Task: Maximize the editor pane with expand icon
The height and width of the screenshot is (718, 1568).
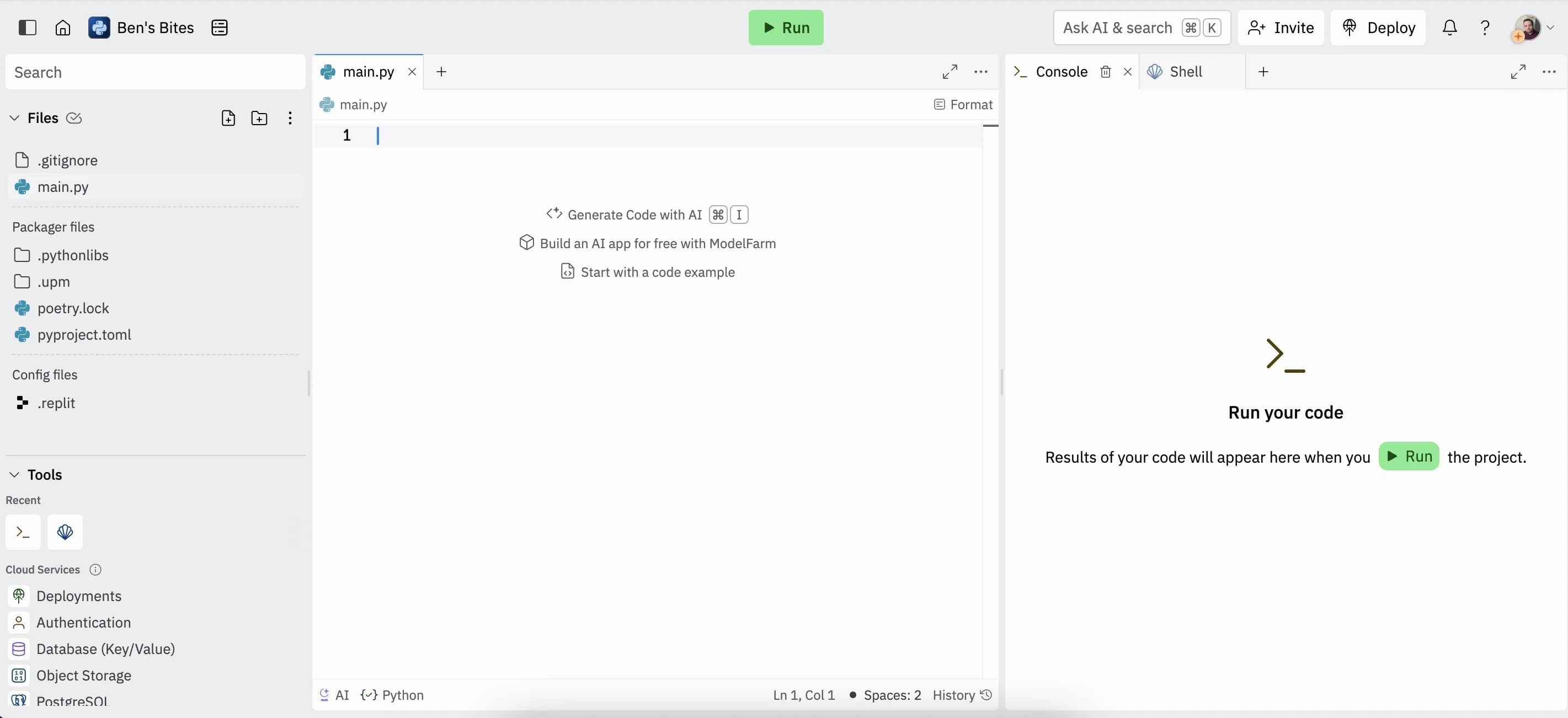Action: pyautogui.click(x=950, y=72)
